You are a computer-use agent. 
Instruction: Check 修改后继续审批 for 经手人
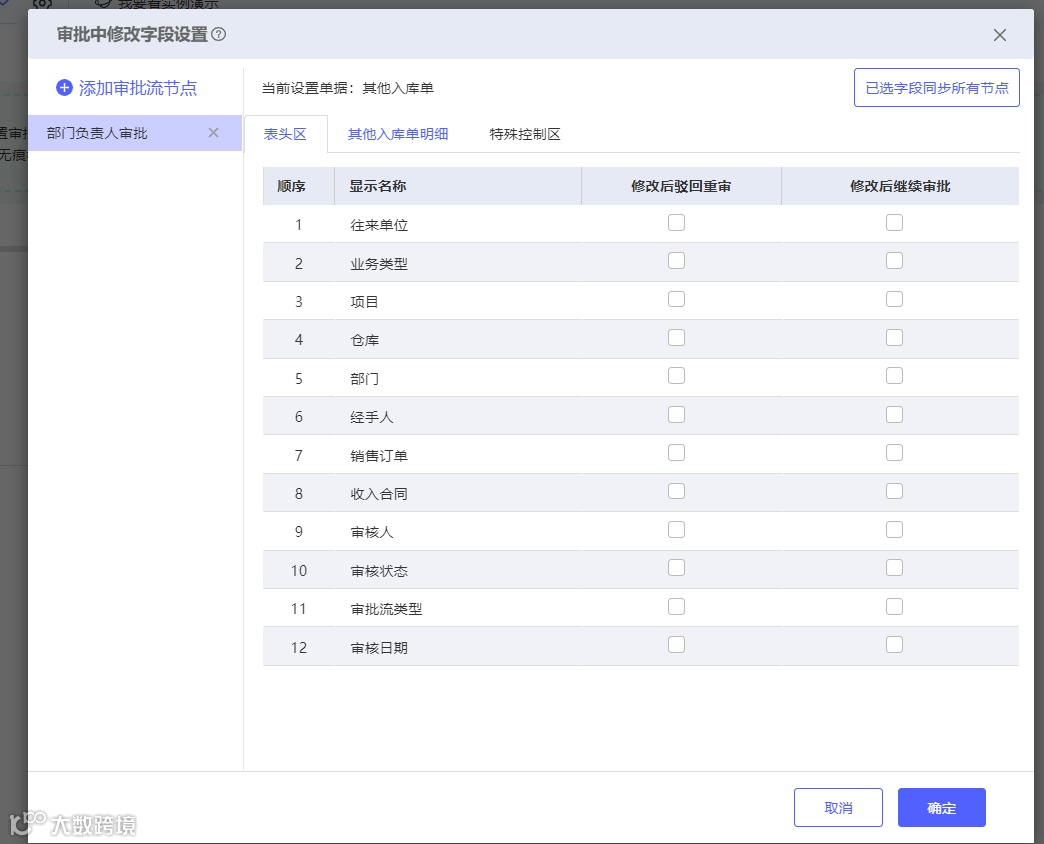(894, 415)
